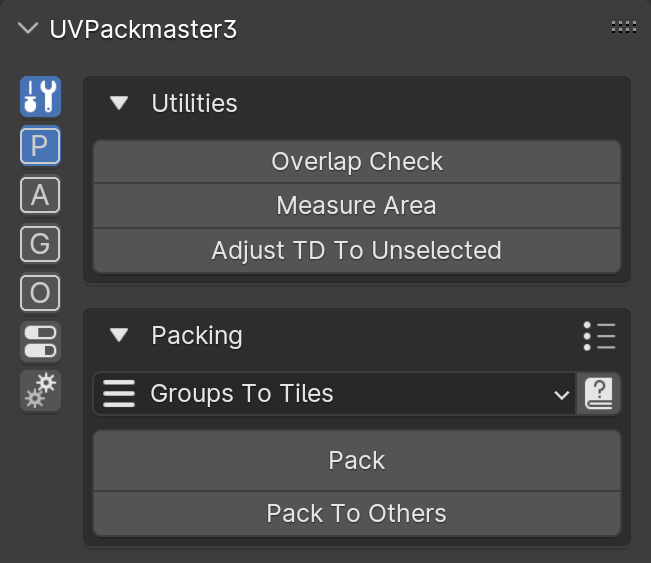This screenshot has width=651, height=563.
Task: Click the three-lines icon in mode dropdown
Action: point(119,393)
